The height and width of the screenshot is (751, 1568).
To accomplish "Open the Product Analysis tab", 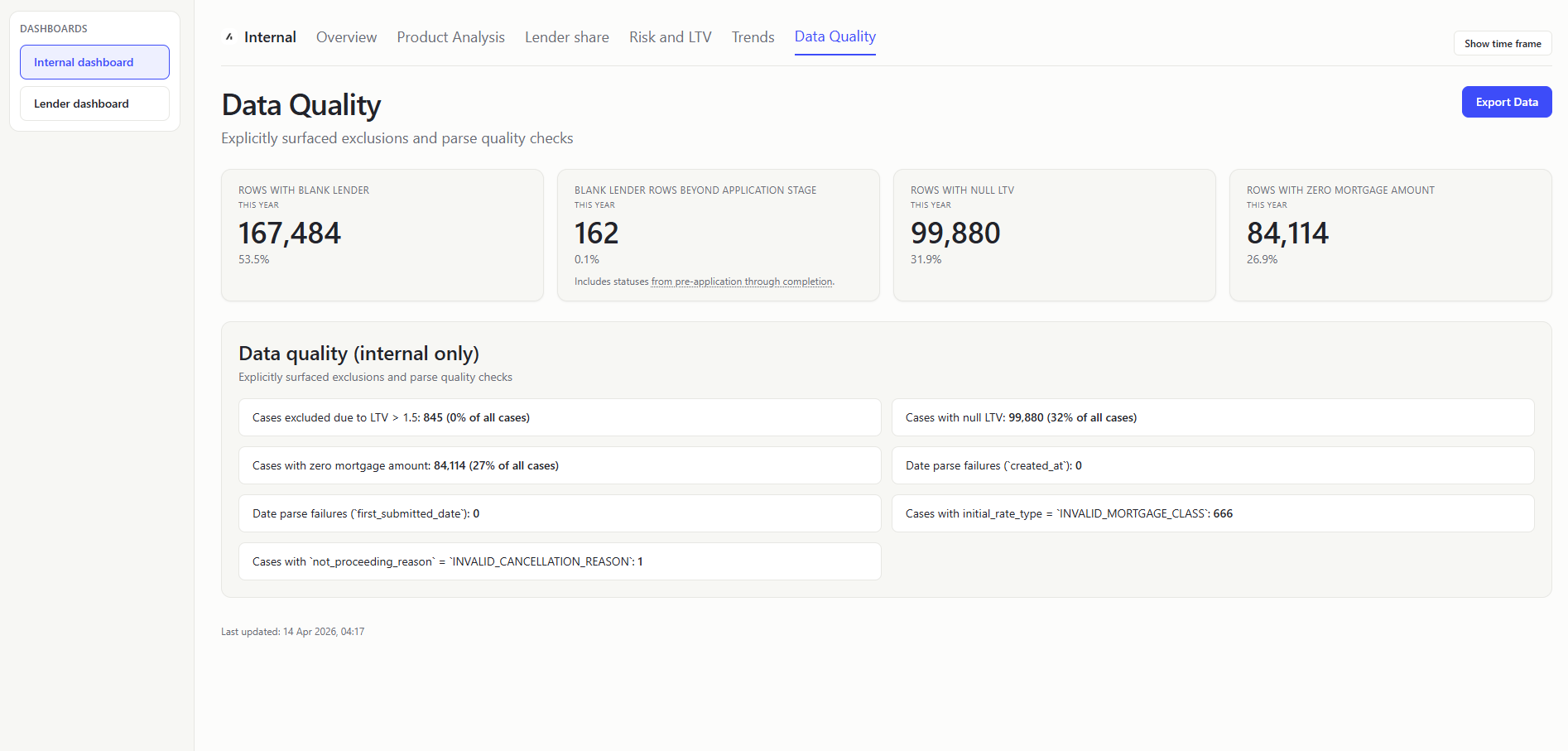I will pyautogui.click(x=450, y=36).
